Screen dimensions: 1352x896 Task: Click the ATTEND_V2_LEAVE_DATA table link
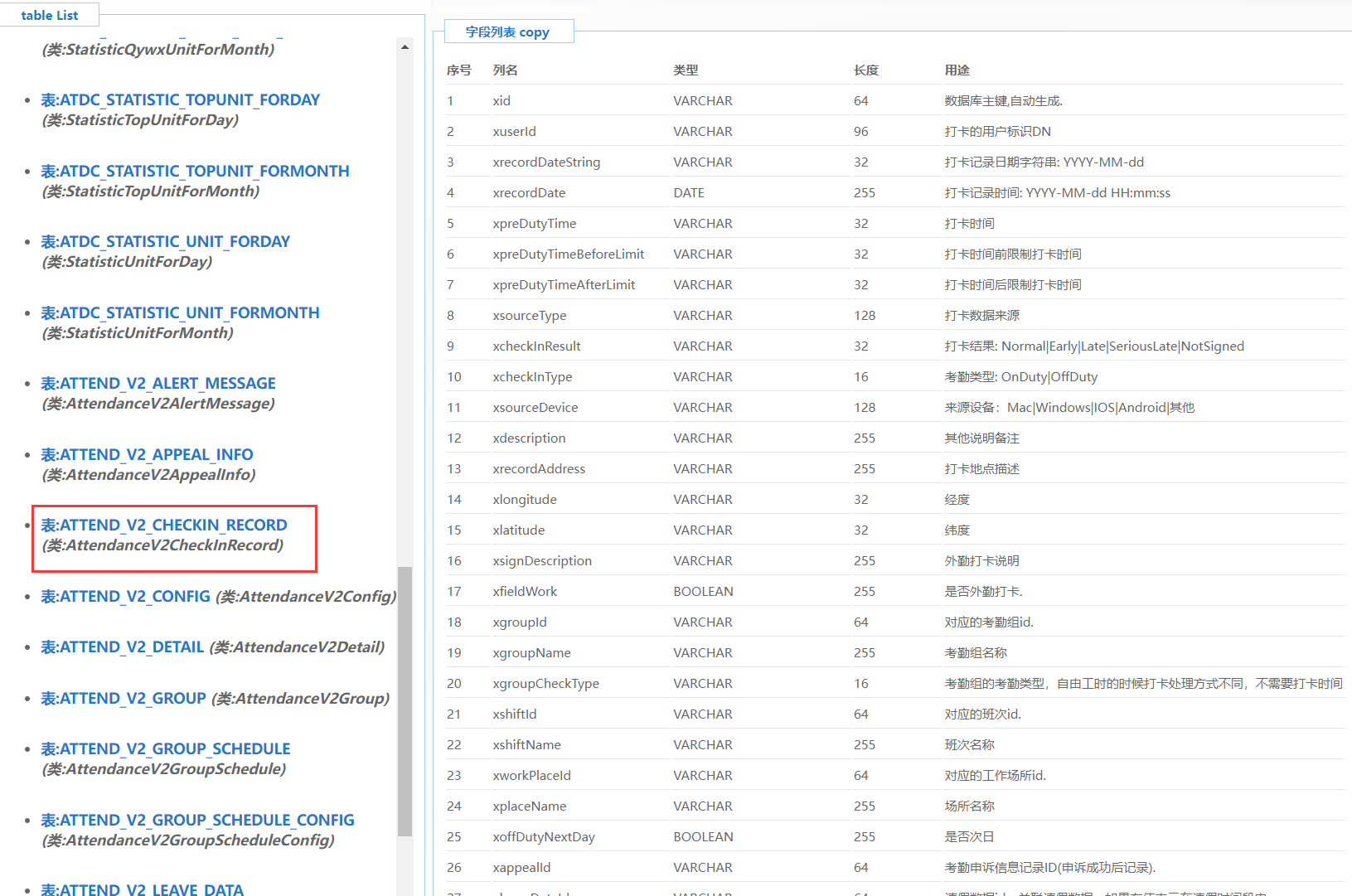coord(142,889)
